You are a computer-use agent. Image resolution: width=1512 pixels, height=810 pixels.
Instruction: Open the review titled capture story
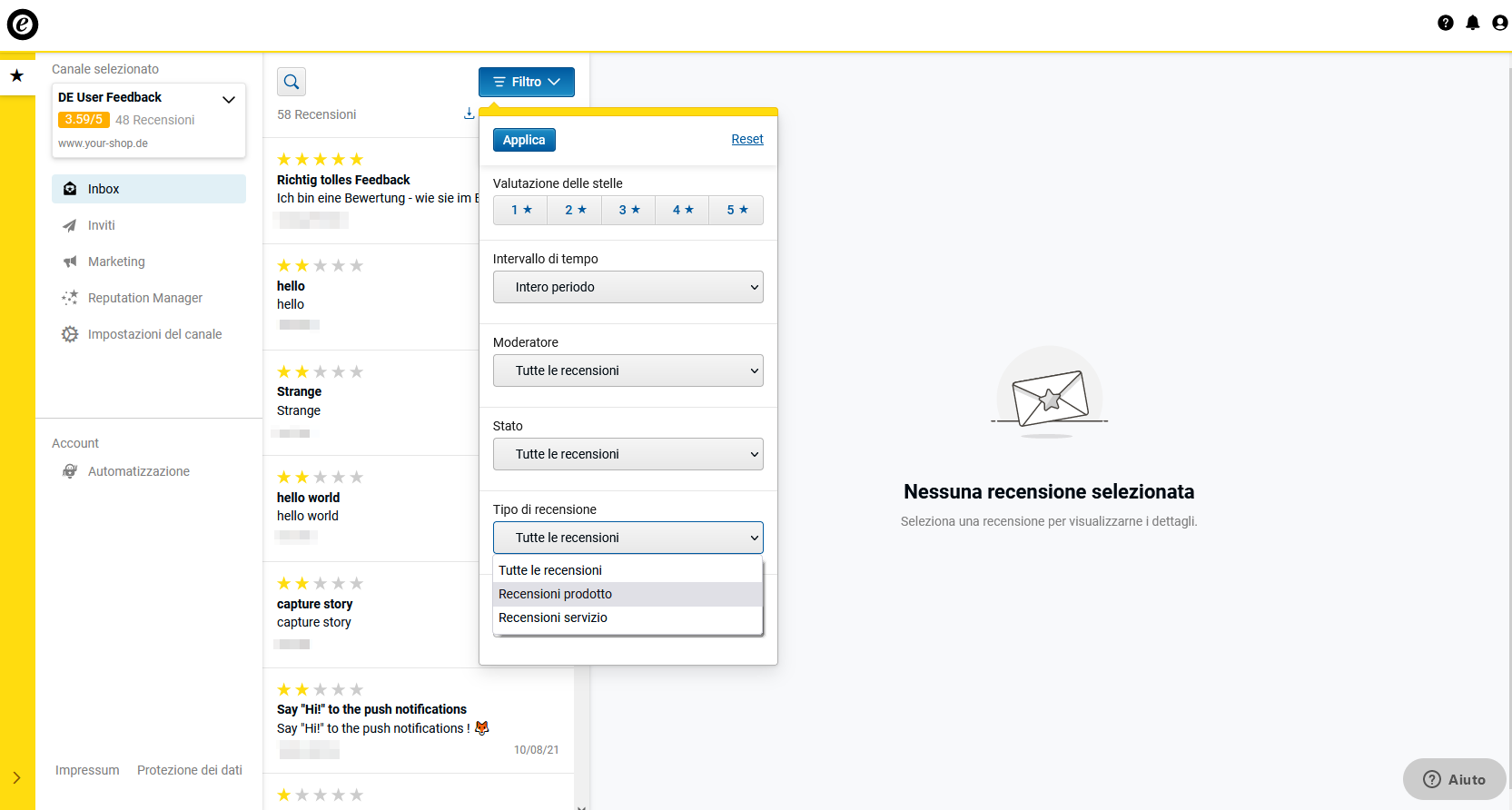(x=371, y=615)
